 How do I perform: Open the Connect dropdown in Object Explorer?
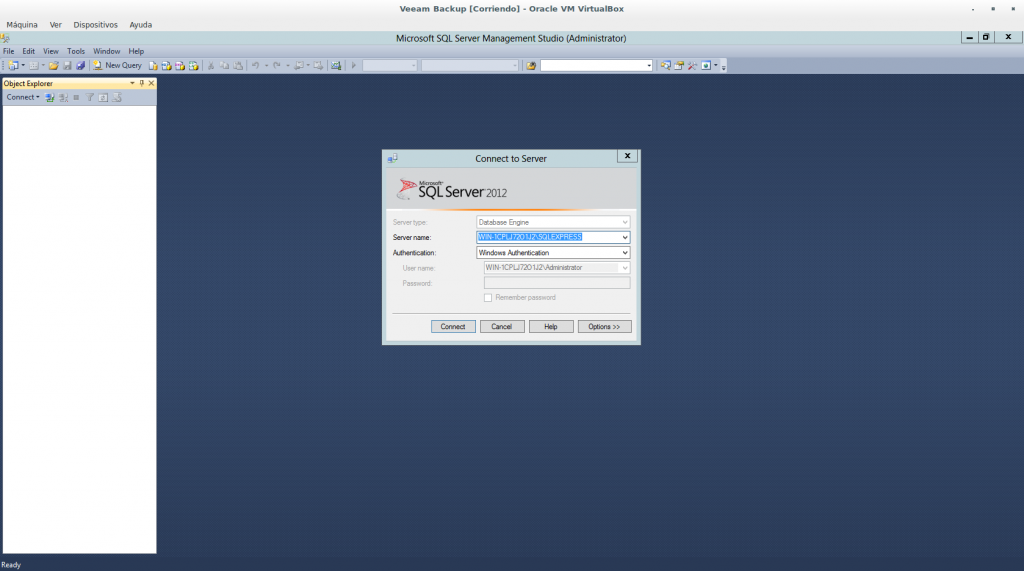[23, 97]
